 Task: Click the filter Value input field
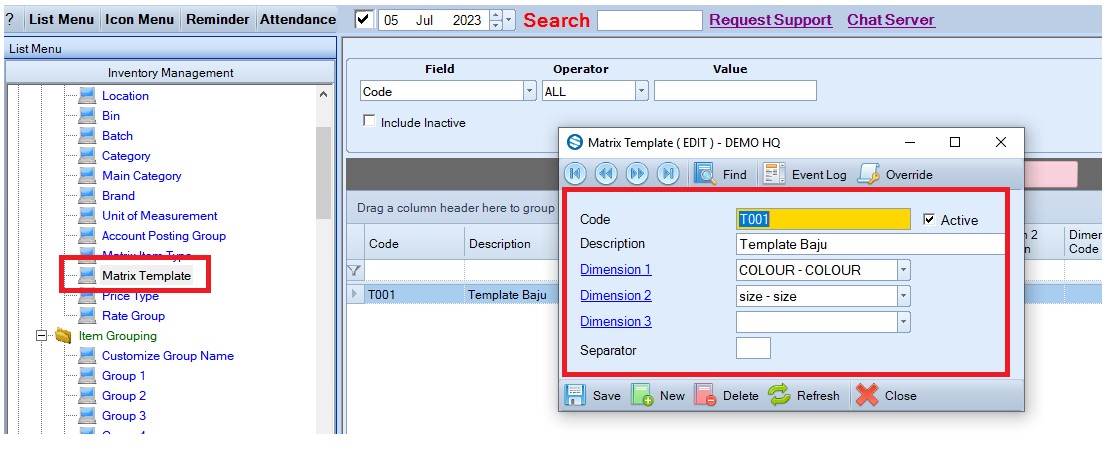pyautogui.click(x=735, y=91)
